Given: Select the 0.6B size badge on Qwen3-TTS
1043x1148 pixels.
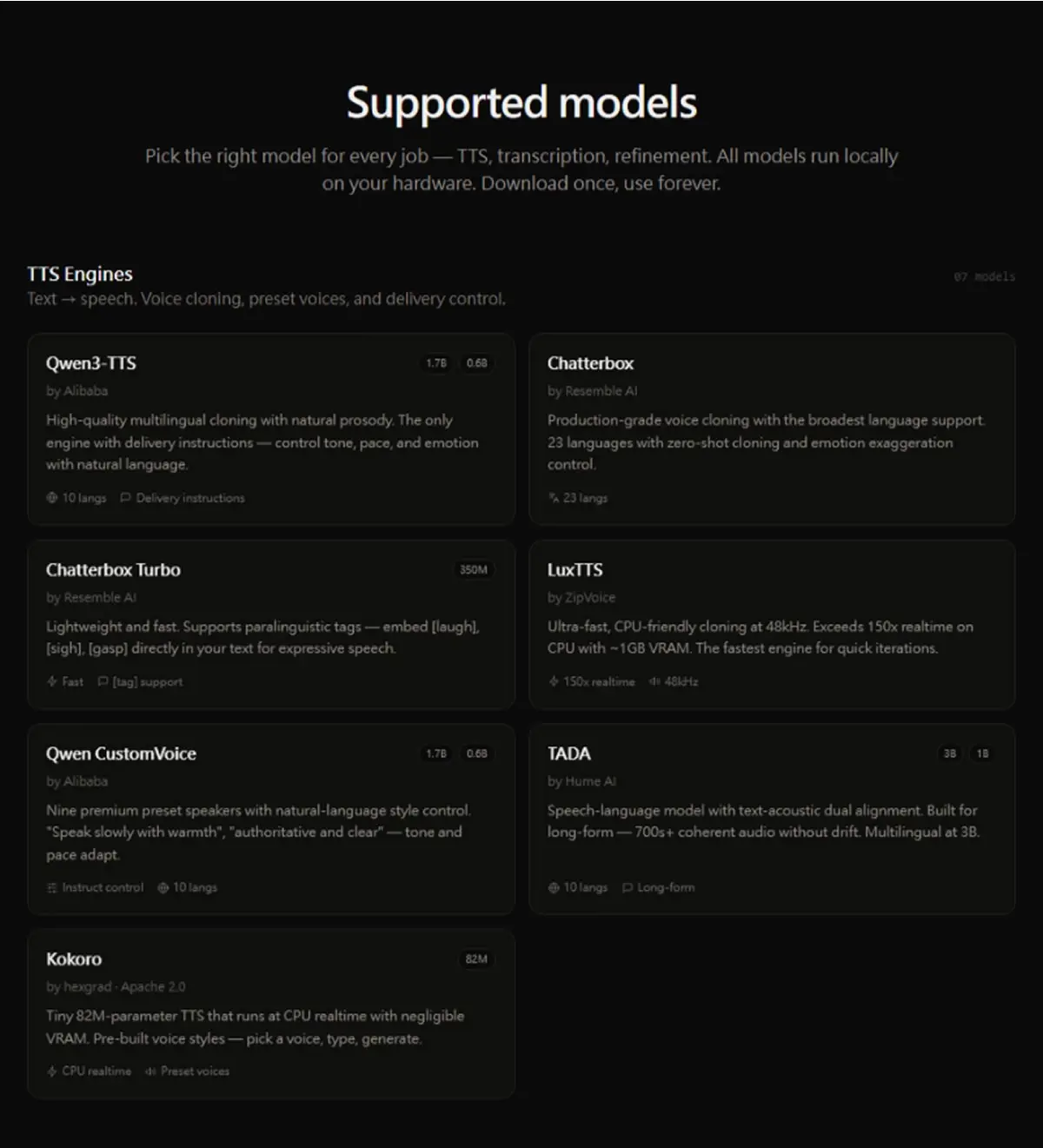Looking at the screenshot, I should click(476, 363).
